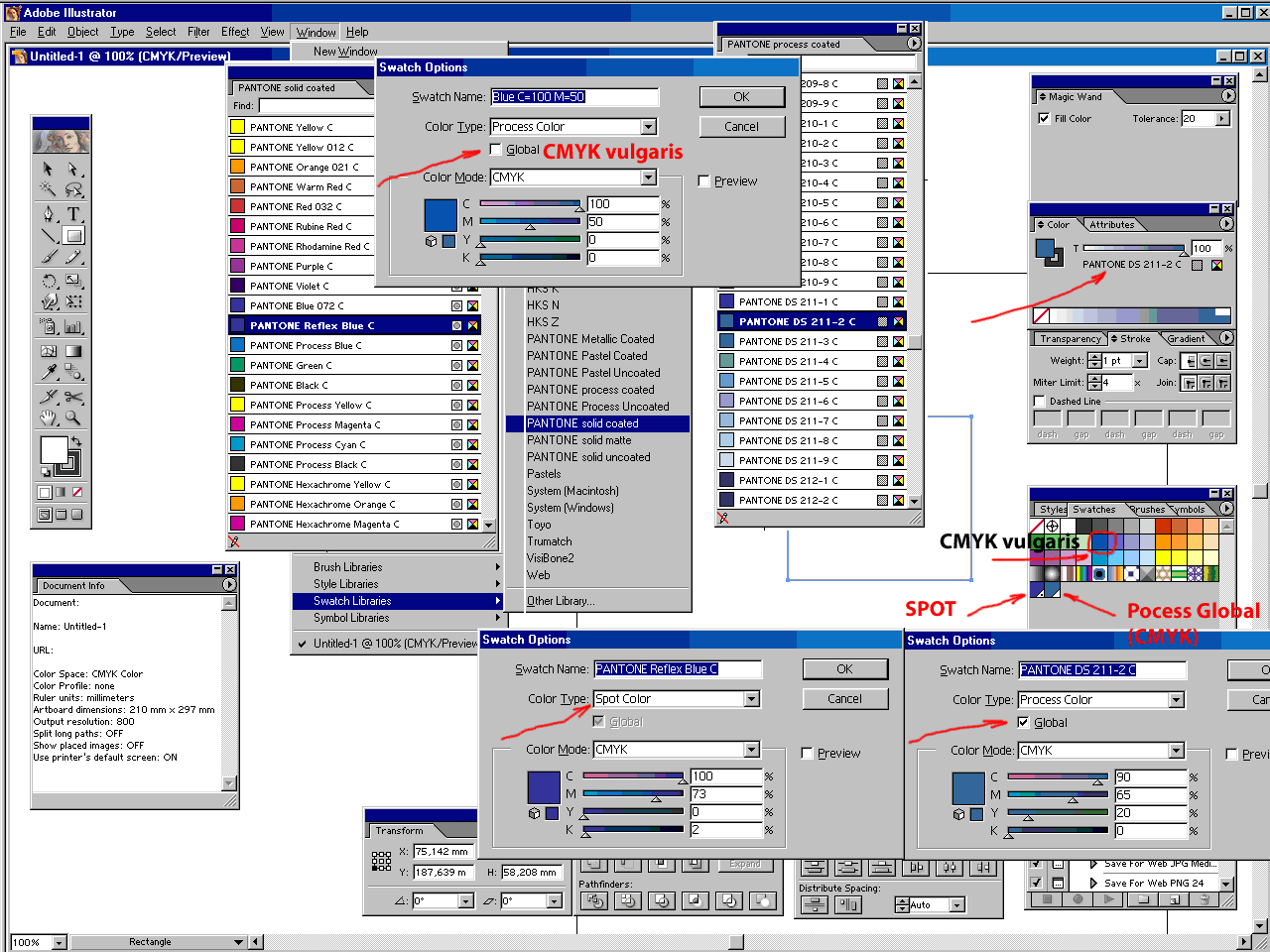The height and width of the screenshot is (952, 1270).
Task: Select the Blend tool
Action: click(73, 372)
